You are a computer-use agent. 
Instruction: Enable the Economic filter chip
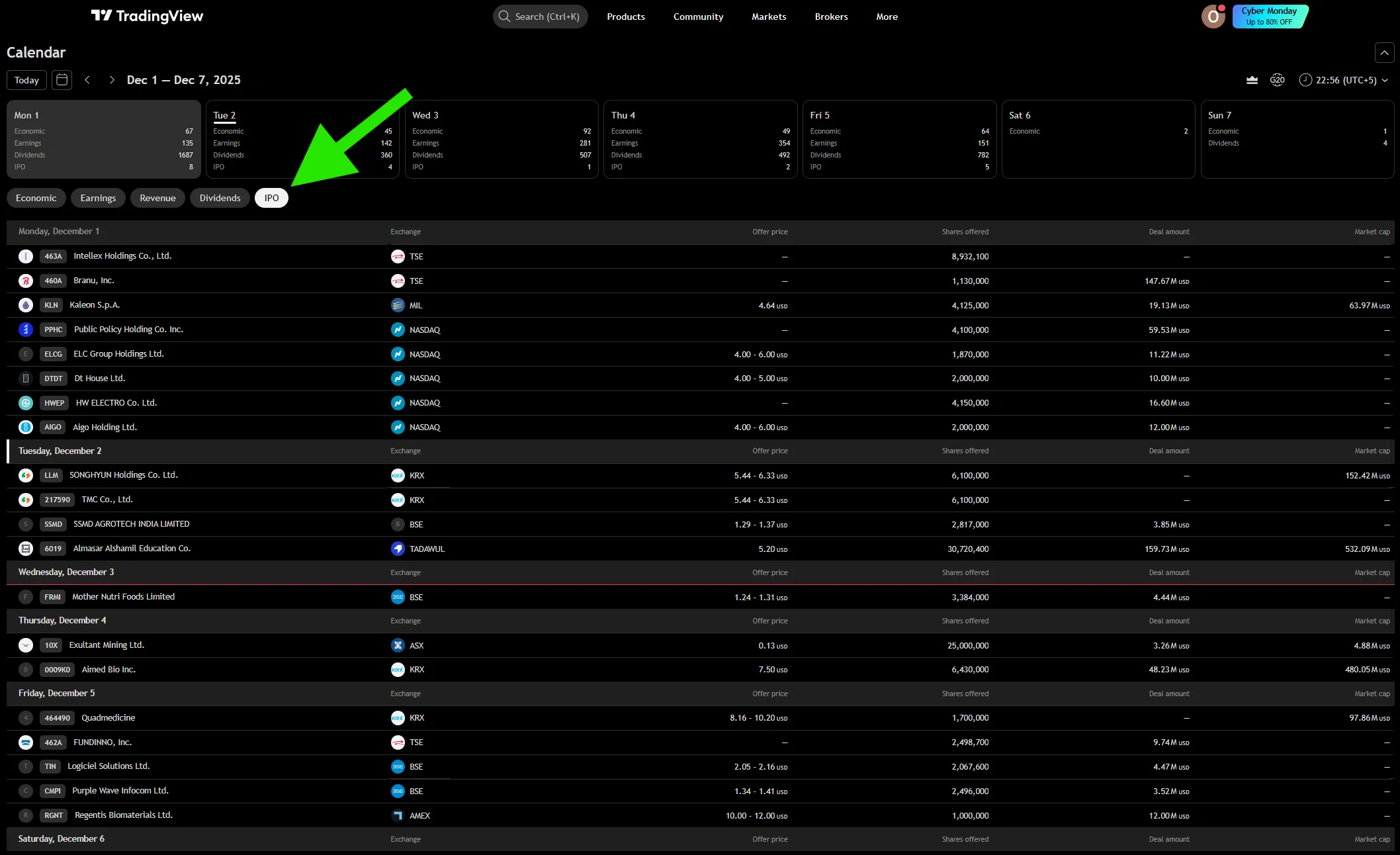coord(36,197)
